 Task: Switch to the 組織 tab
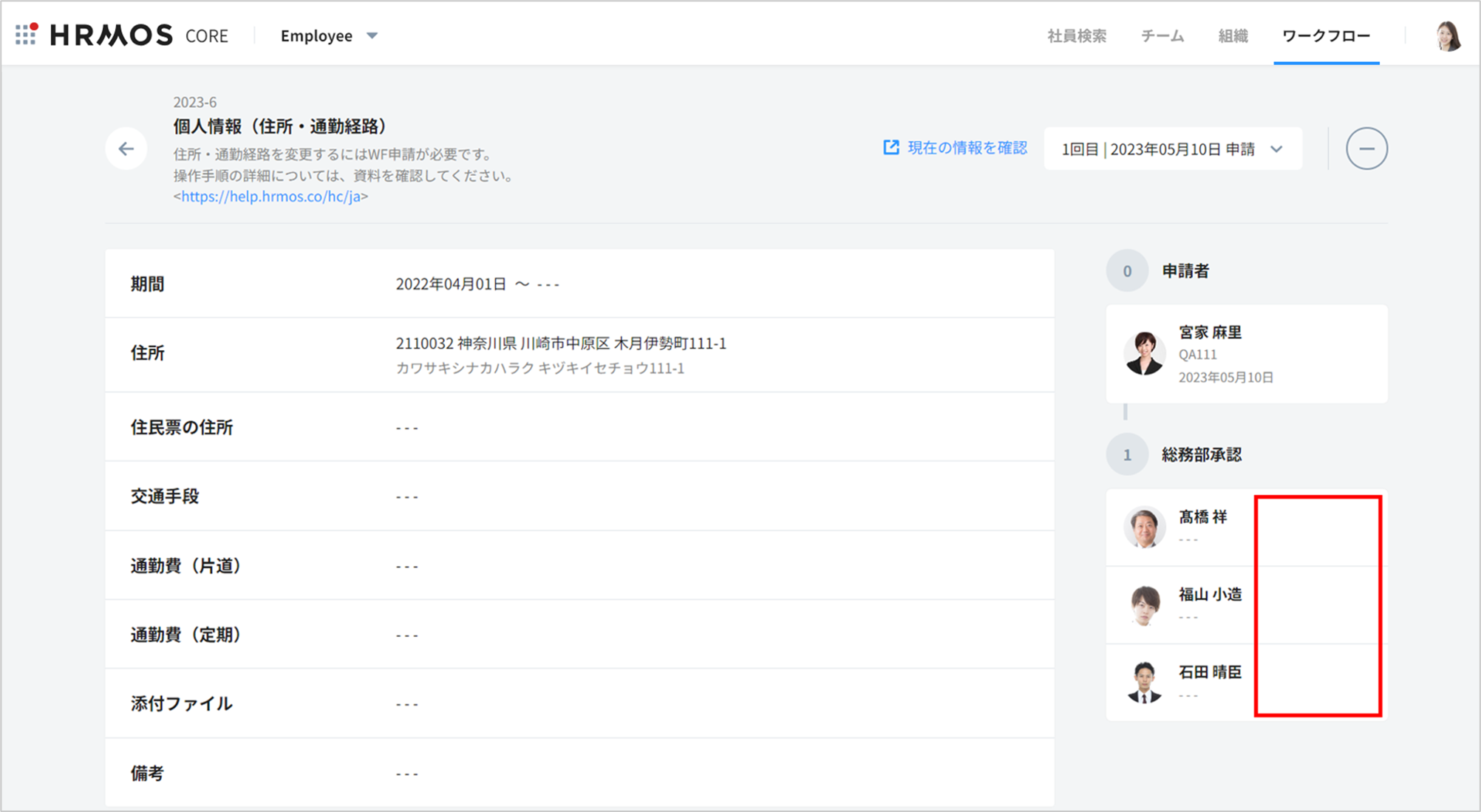tap(1233, 35)
